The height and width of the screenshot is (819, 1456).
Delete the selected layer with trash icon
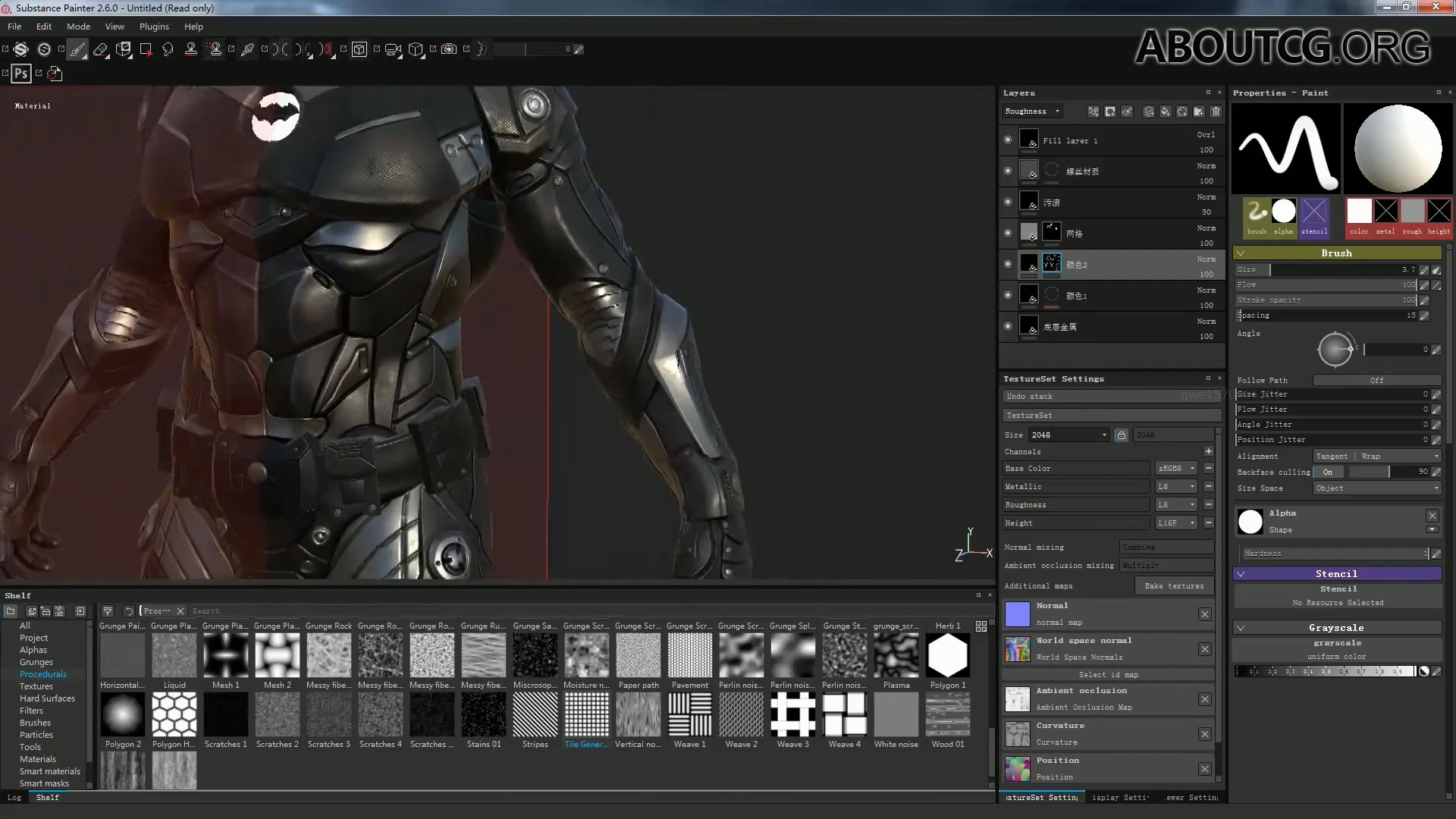pos(1216,111)
